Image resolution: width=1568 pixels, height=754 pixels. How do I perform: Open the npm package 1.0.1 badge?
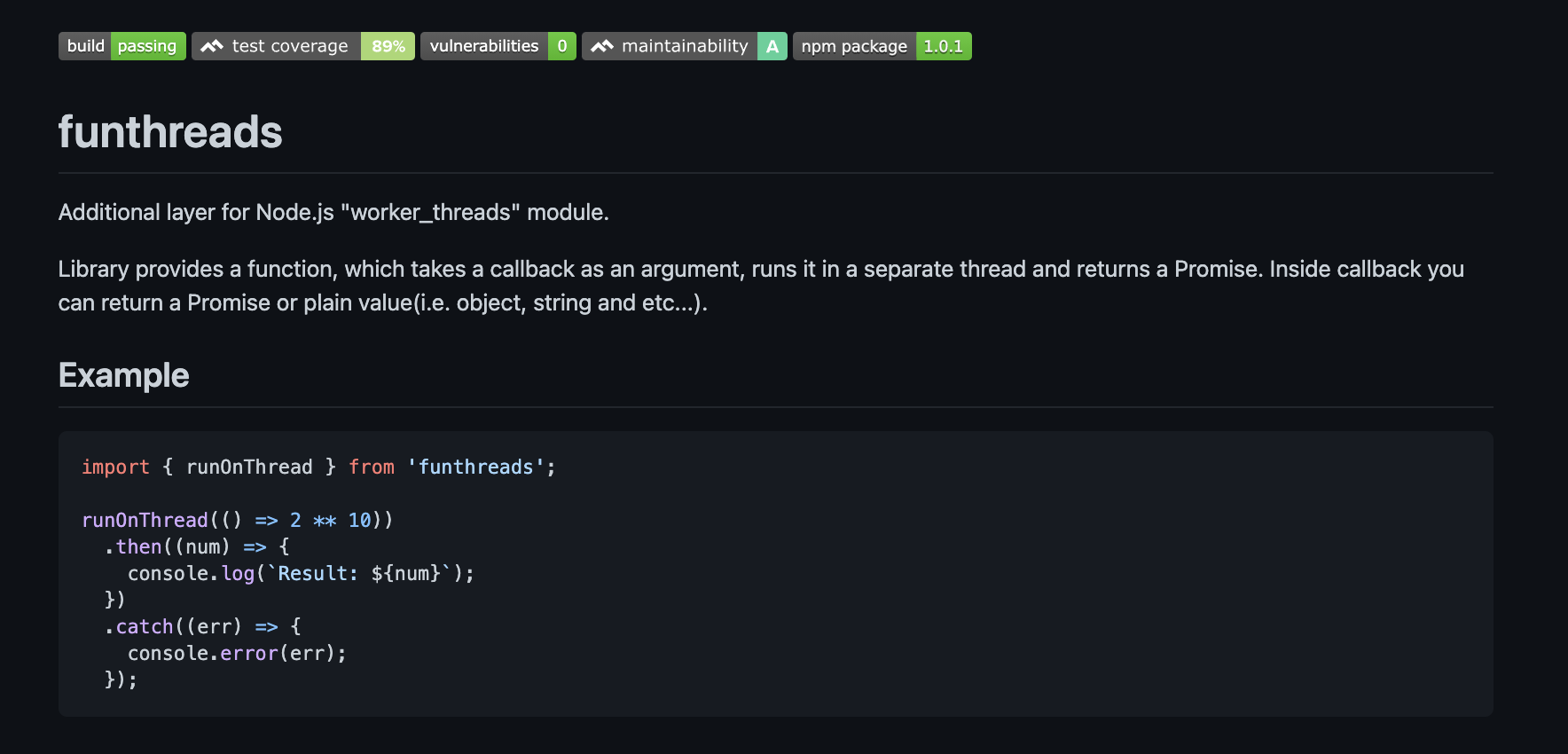882,46
